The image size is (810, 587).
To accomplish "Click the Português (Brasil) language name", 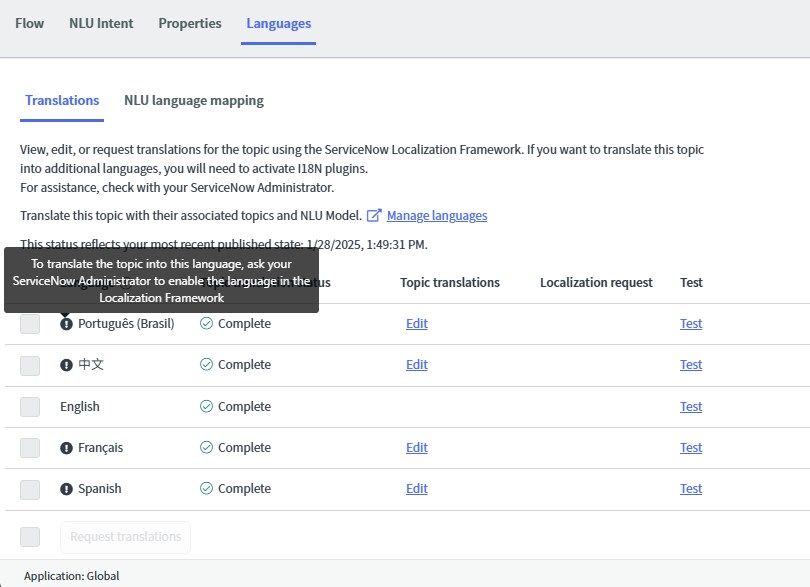I will (x=126, y=324).
